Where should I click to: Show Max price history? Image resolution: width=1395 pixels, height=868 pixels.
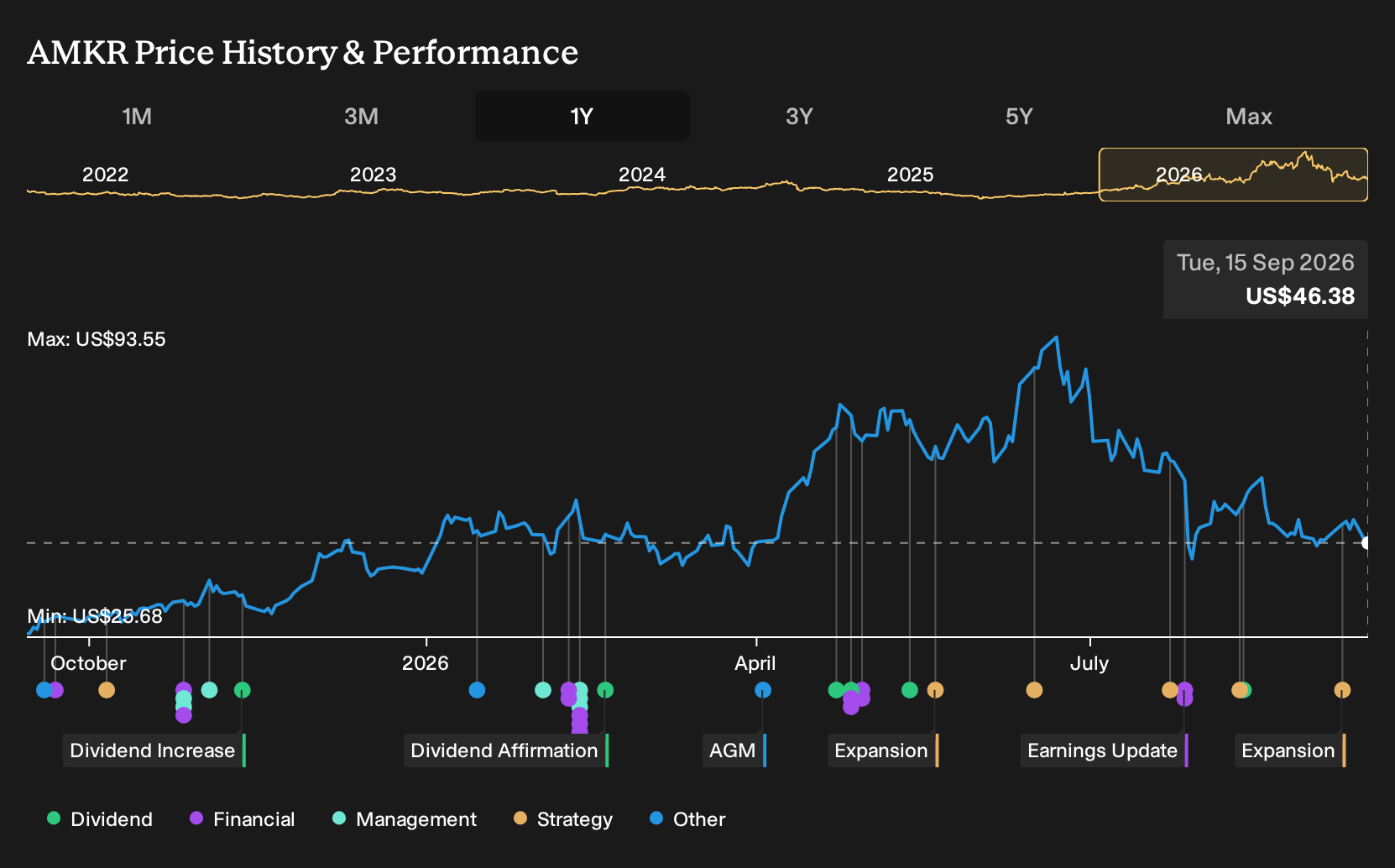pyautogui.click(x=1248, y=116)
